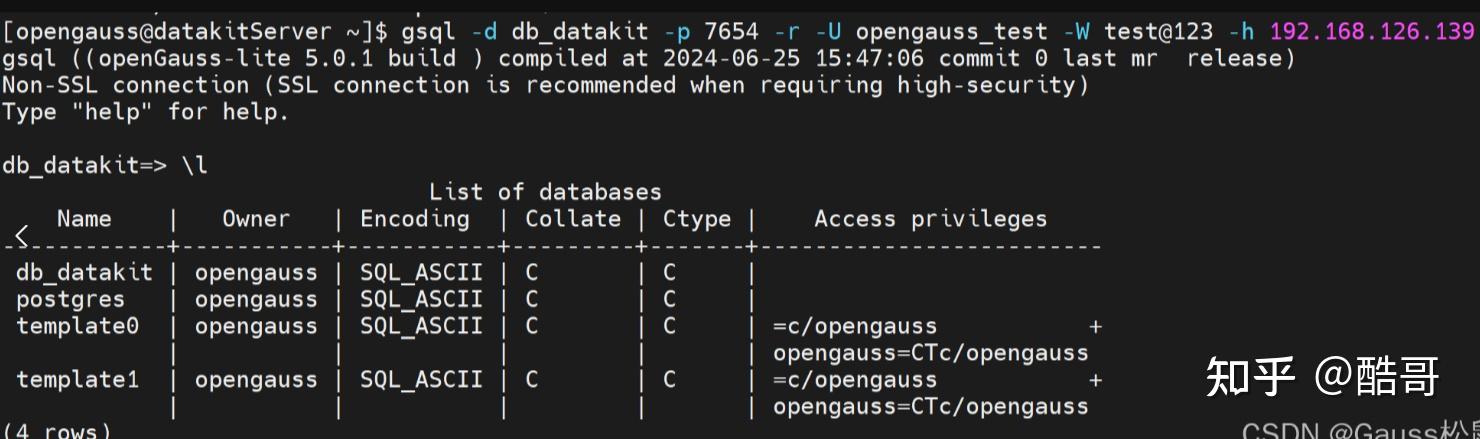
Task: Click the 知乎 @酷哥 watermark
Action: pos(1322,376)
